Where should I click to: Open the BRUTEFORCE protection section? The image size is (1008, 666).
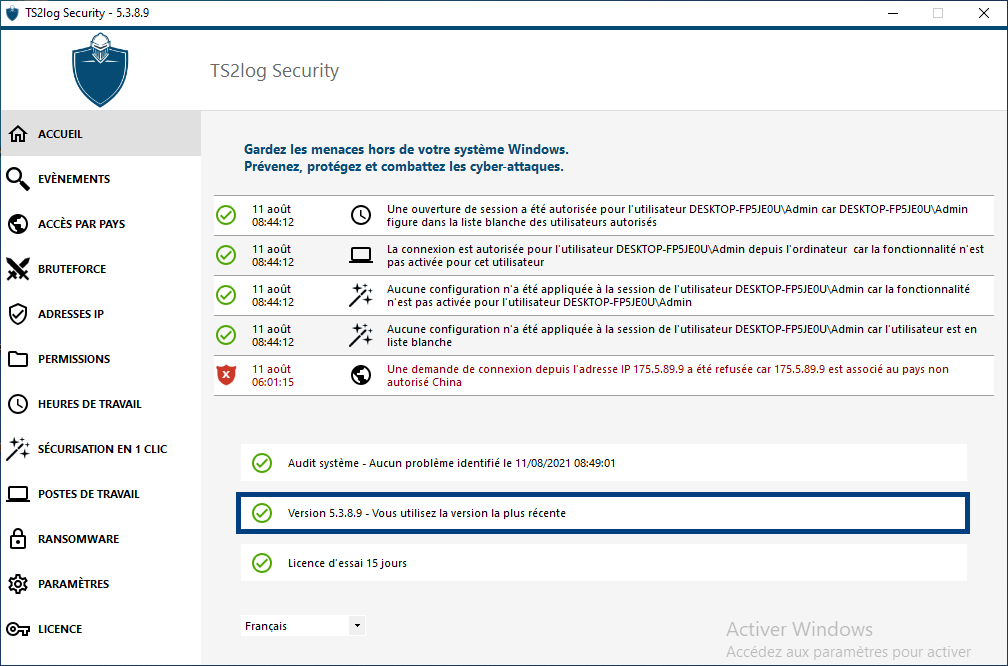(x=101, y=269)
